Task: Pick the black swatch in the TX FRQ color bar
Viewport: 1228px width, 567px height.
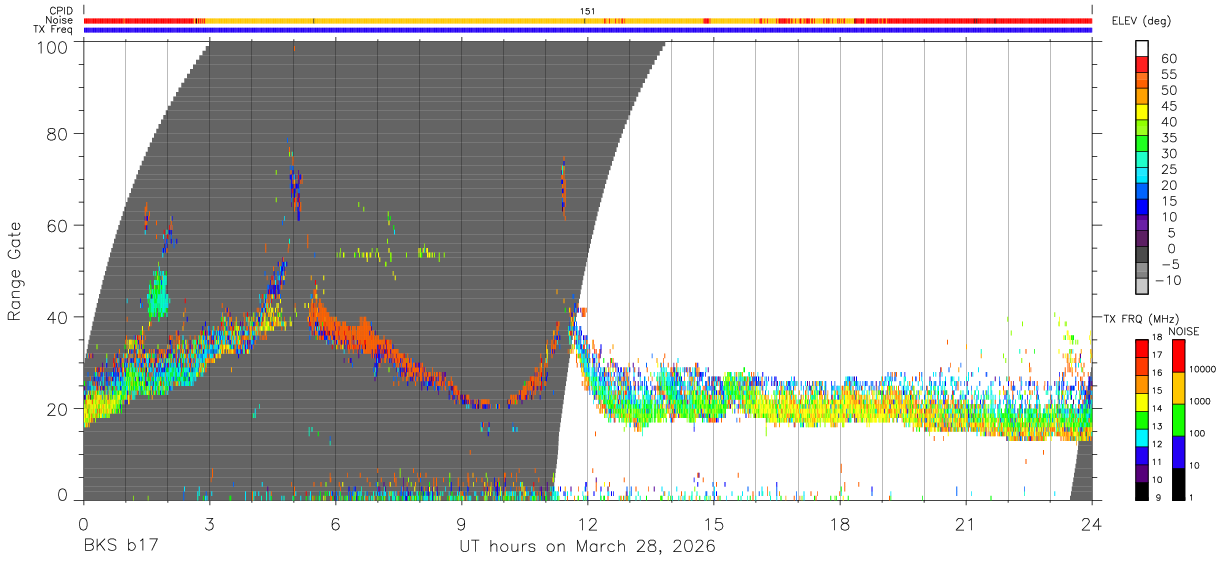Action: point(1142,491)
